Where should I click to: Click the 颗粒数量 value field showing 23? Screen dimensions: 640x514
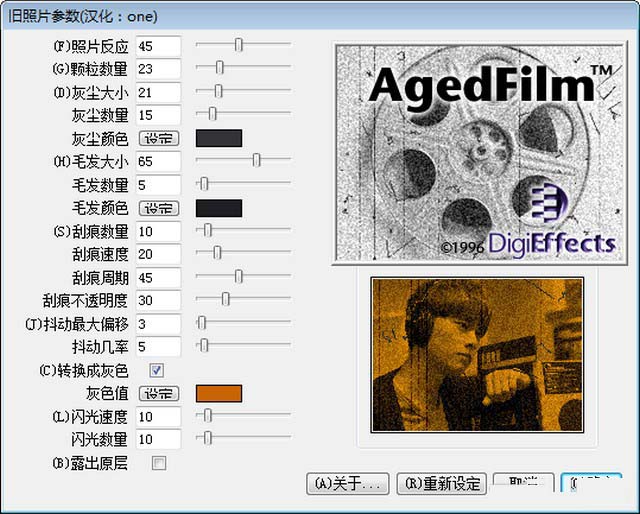point(158,69)
